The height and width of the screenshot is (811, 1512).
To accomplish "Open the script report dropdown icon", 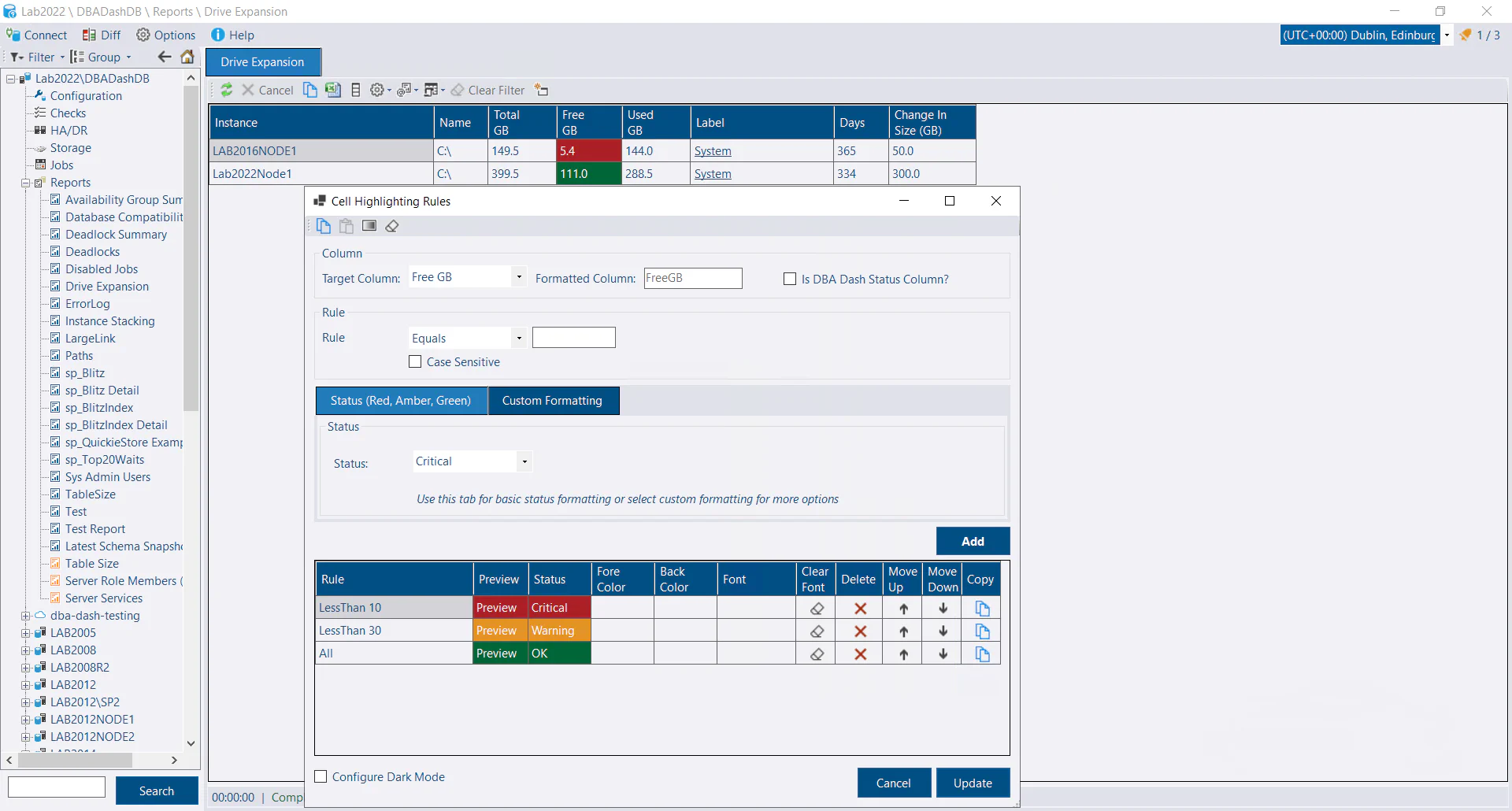I will click(407, 90).
